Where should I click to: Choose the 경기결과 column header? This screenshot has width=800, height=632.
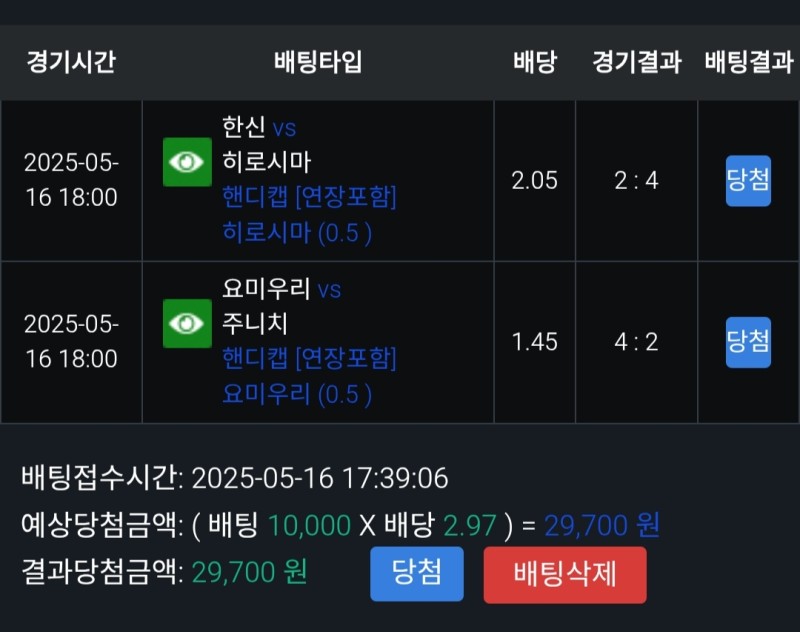(636, 62)
